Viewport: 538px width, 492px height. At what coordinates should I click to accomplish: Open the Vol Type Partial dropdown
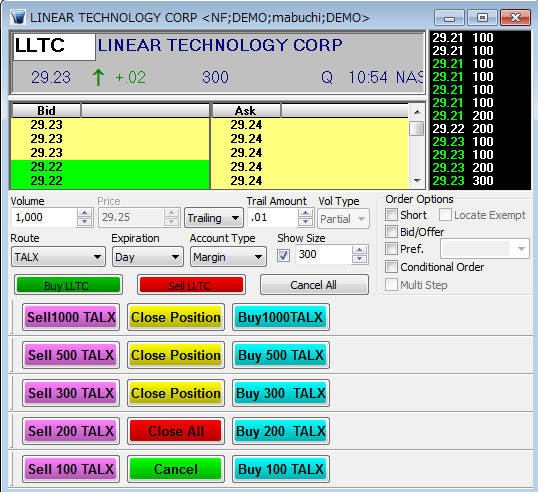[x=343, y=219]
